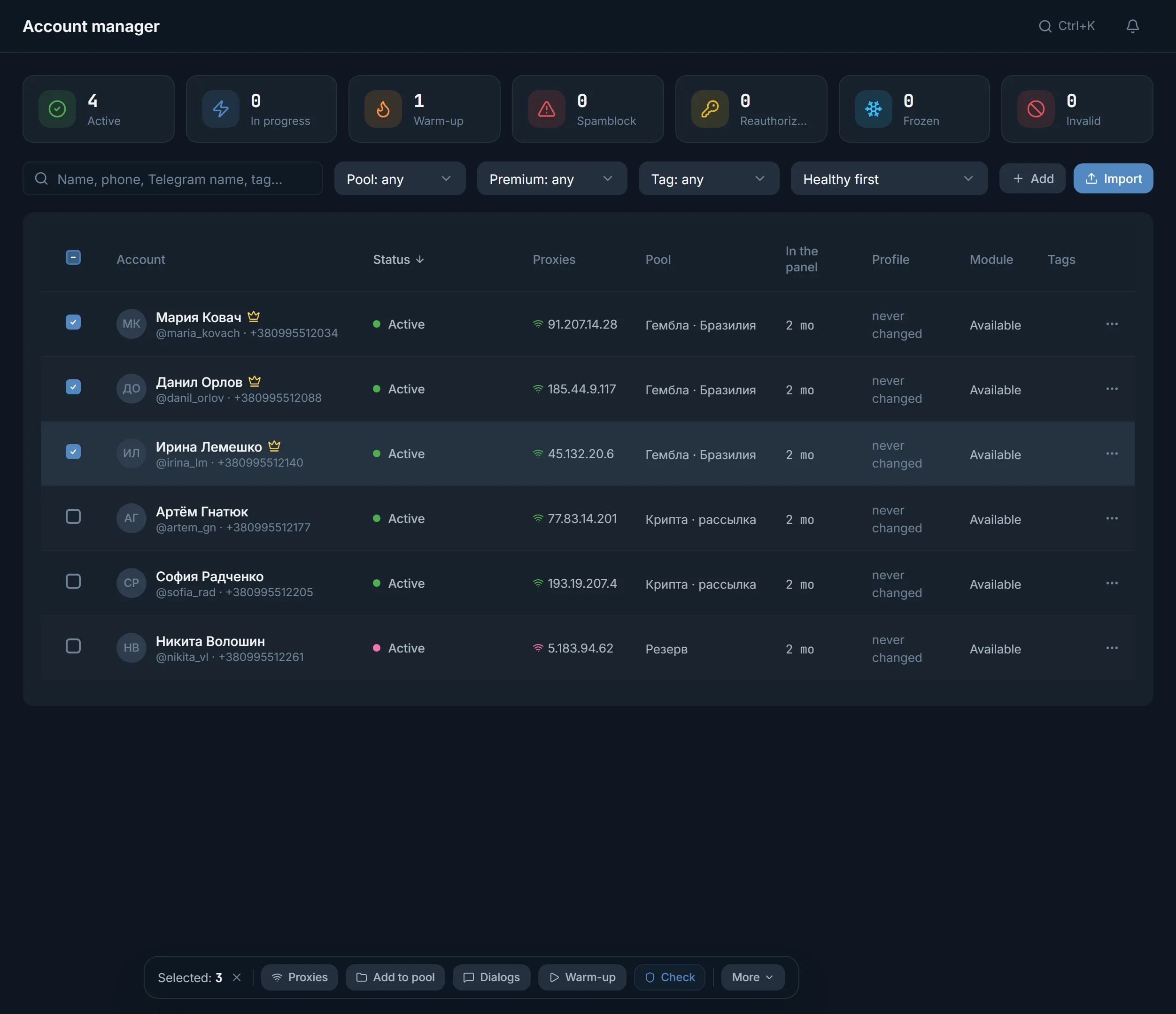Click the name Артём Гнатюк

(201, 512)
